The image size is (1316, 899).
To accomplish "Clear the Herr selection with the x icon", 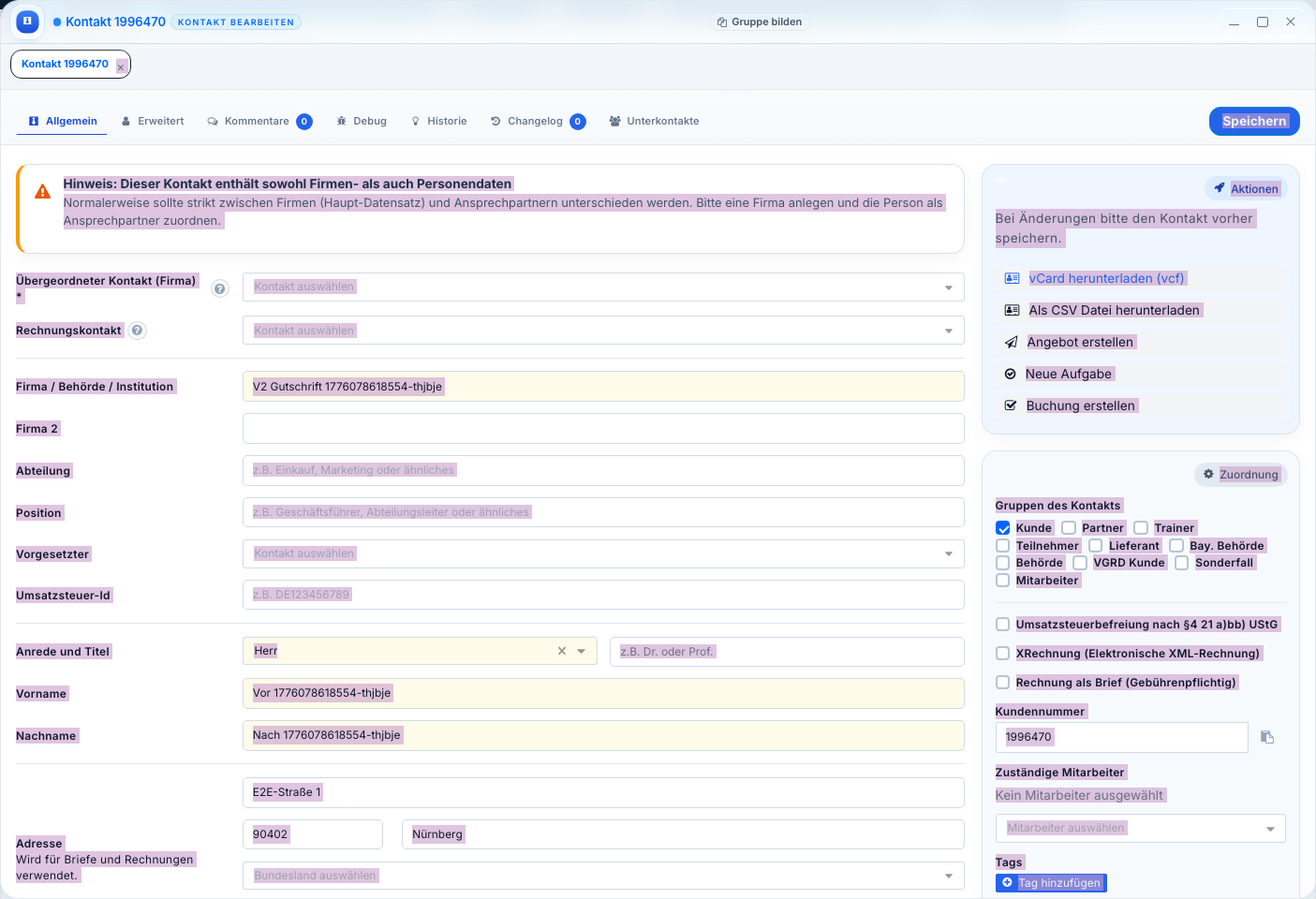I will pyautogui.click(x=562, y=651).
